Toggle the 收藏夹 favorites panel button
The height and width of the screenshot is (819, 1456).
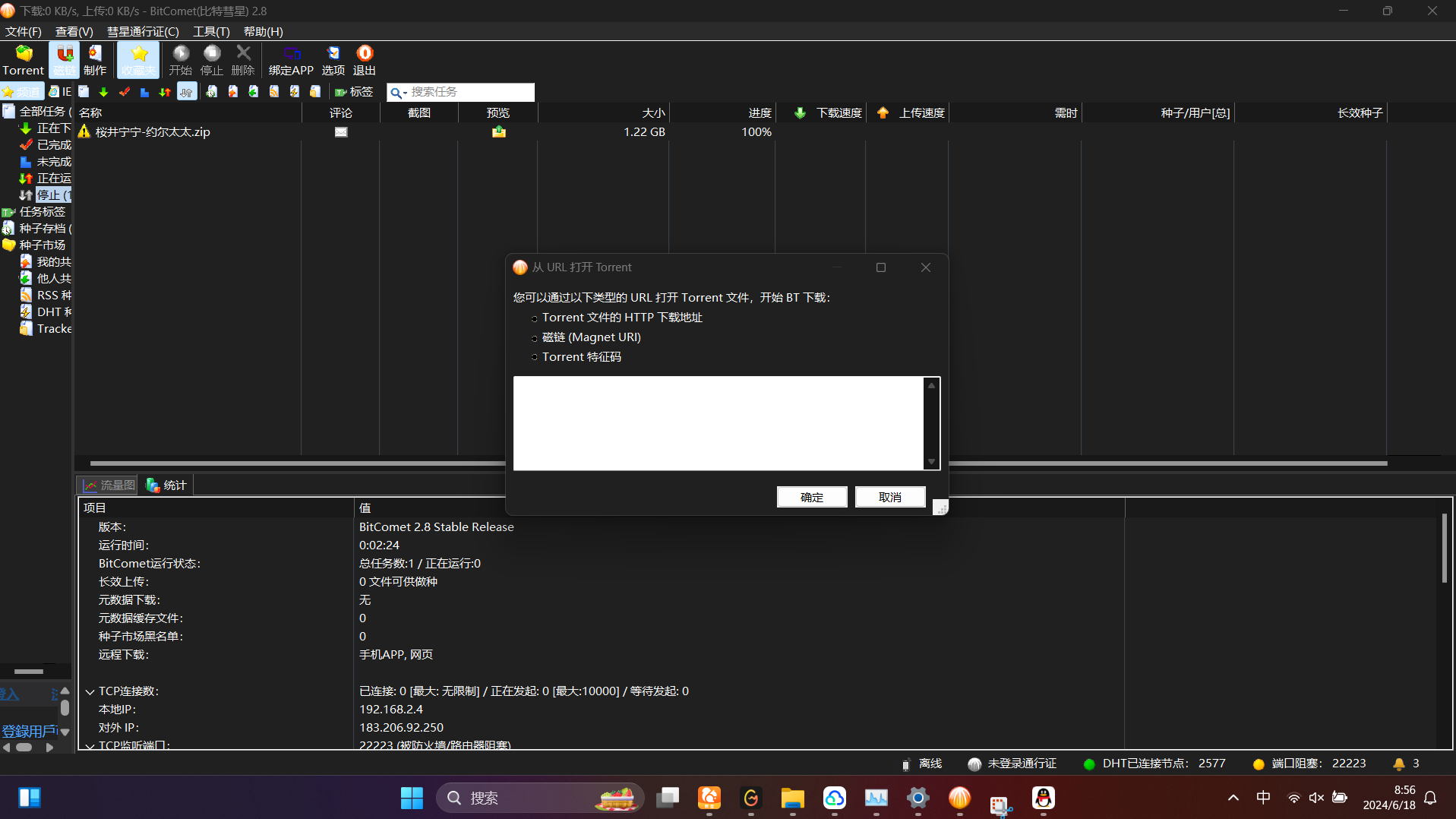[138, 60]
